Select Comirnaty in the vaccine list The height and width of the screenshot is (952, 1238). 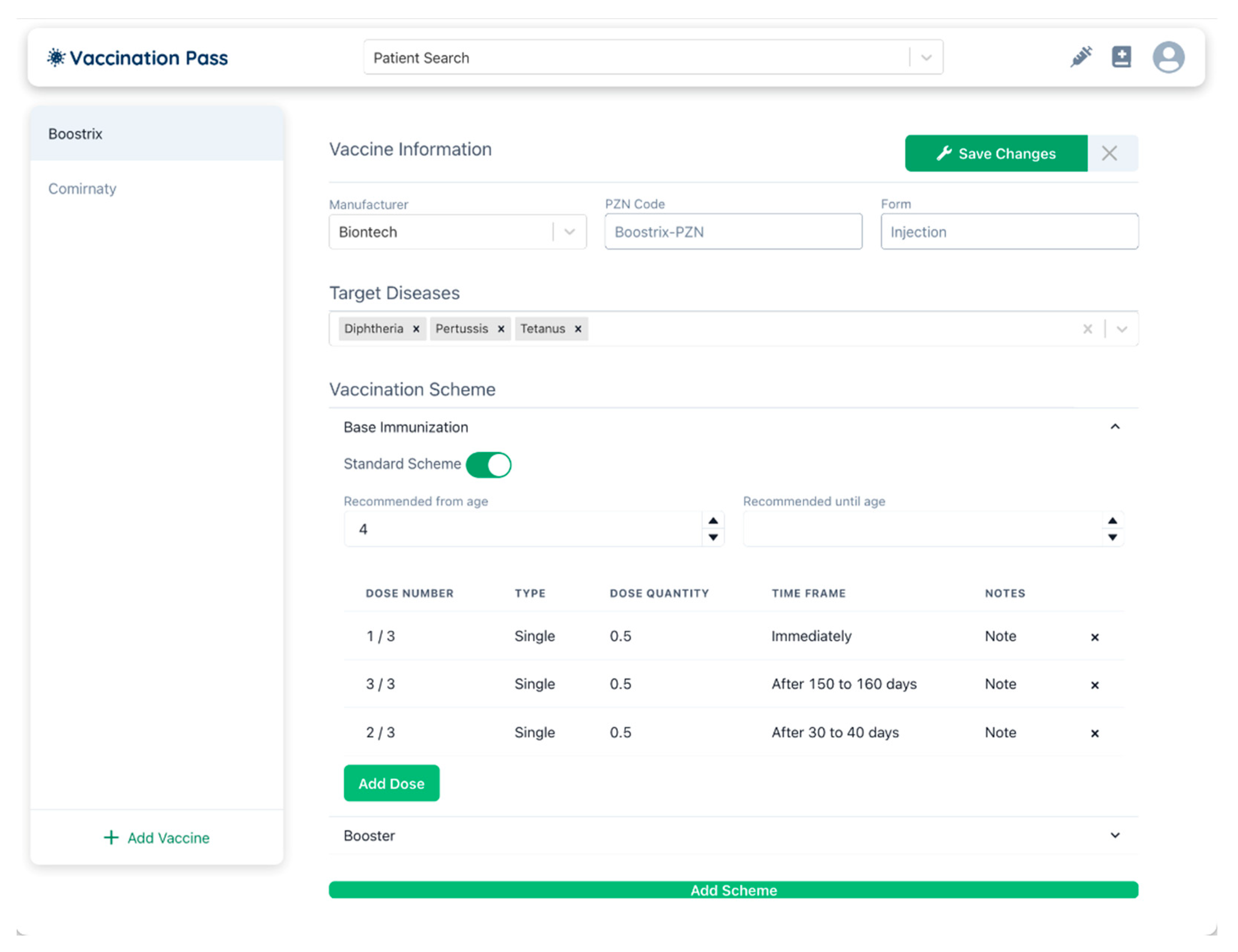coord(82,189)
